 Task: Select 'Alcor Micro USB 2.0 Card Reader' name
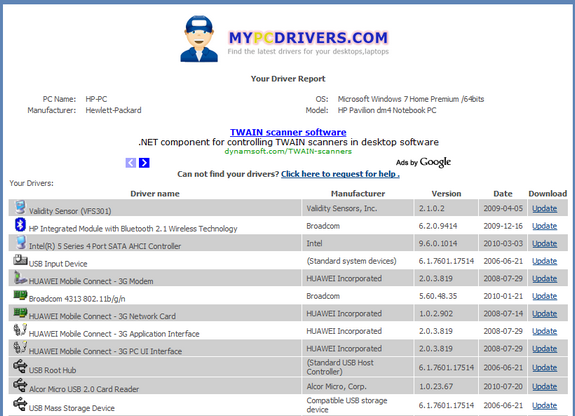[84, 389]
